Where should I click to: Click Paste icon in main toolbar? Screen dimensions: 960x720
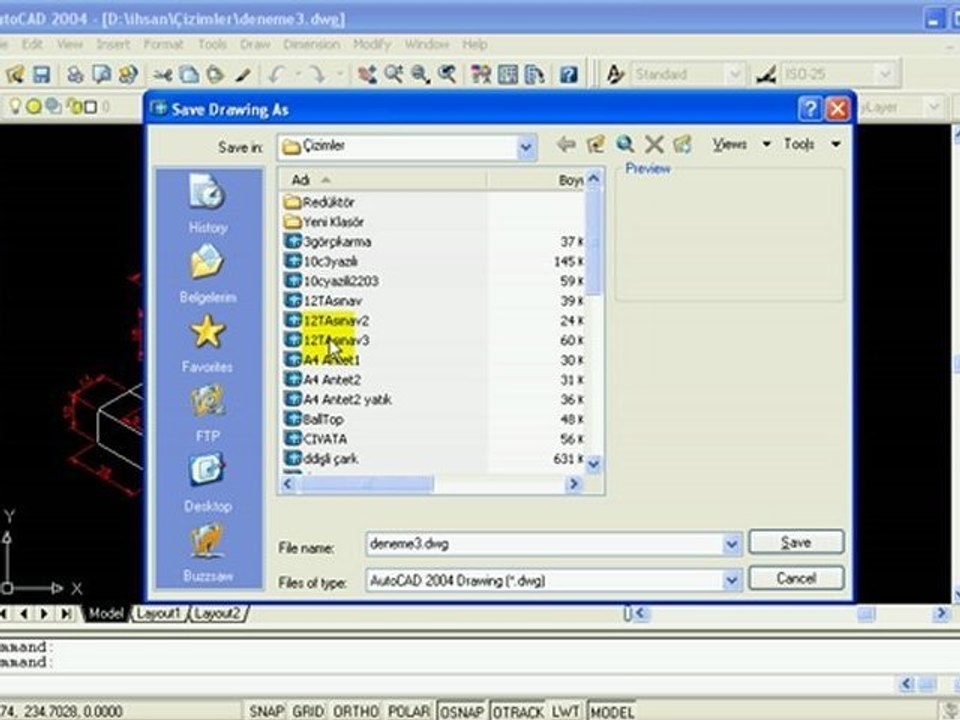[x=215, y=75]
